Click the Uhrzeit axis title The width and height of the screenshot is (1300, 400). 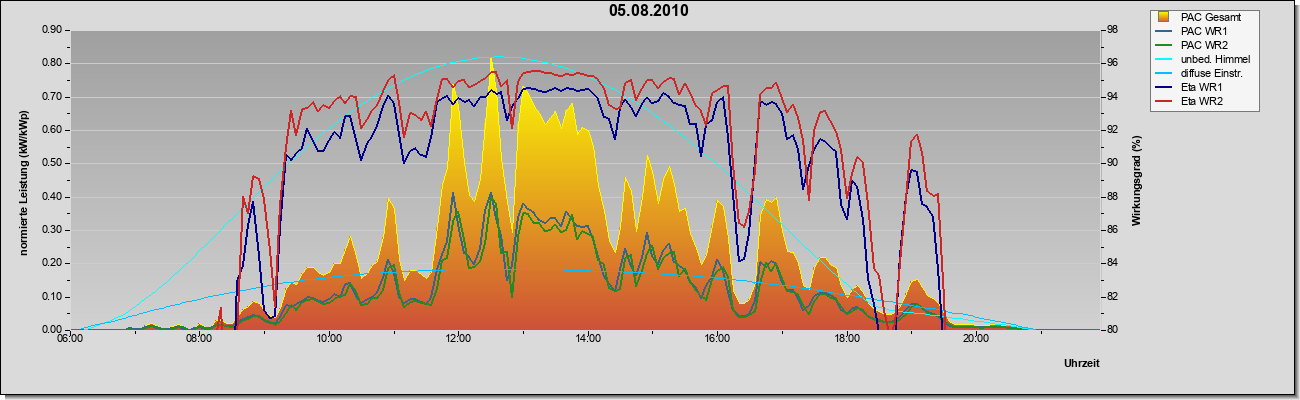click(1084, 363)
